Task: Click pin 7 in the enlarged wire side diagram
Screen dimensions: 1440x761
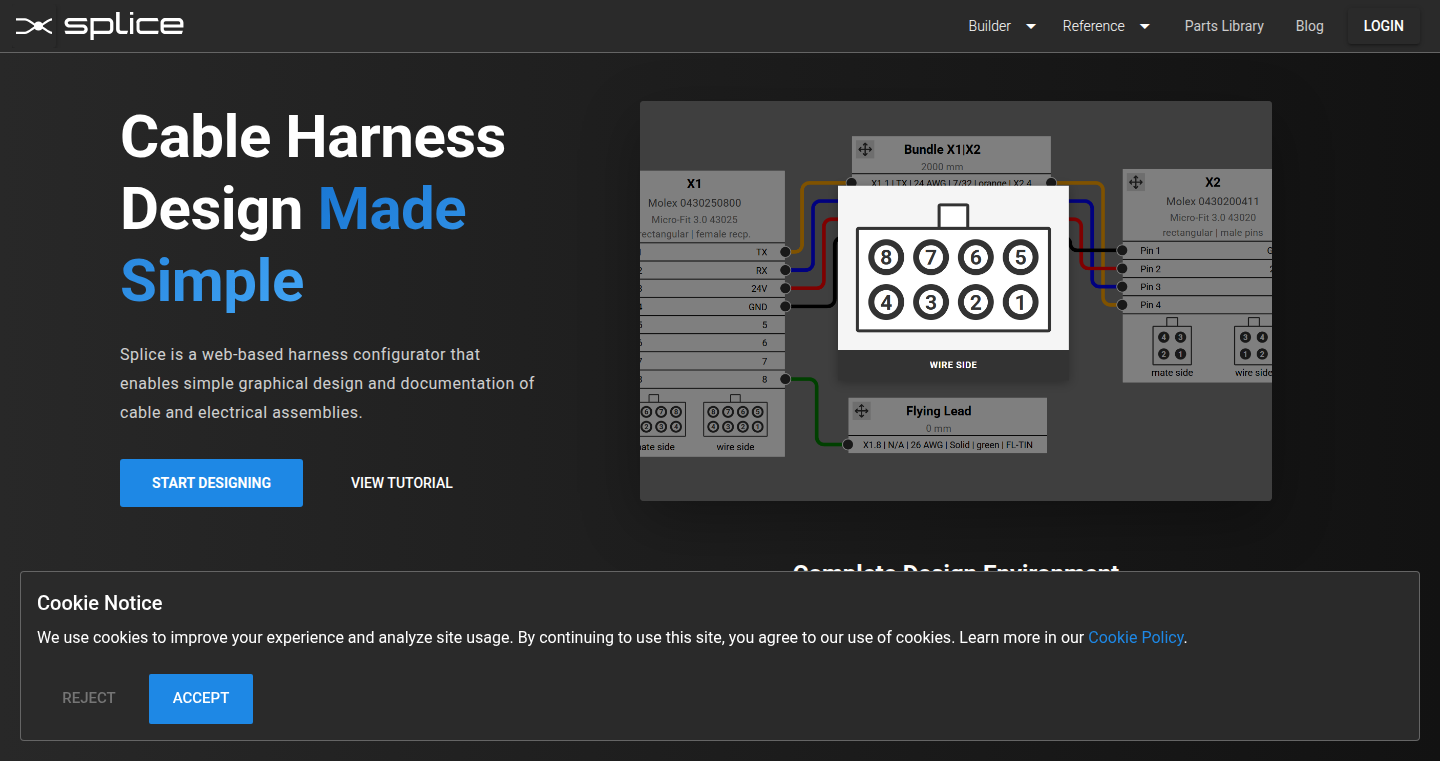Action: [930, 258]
